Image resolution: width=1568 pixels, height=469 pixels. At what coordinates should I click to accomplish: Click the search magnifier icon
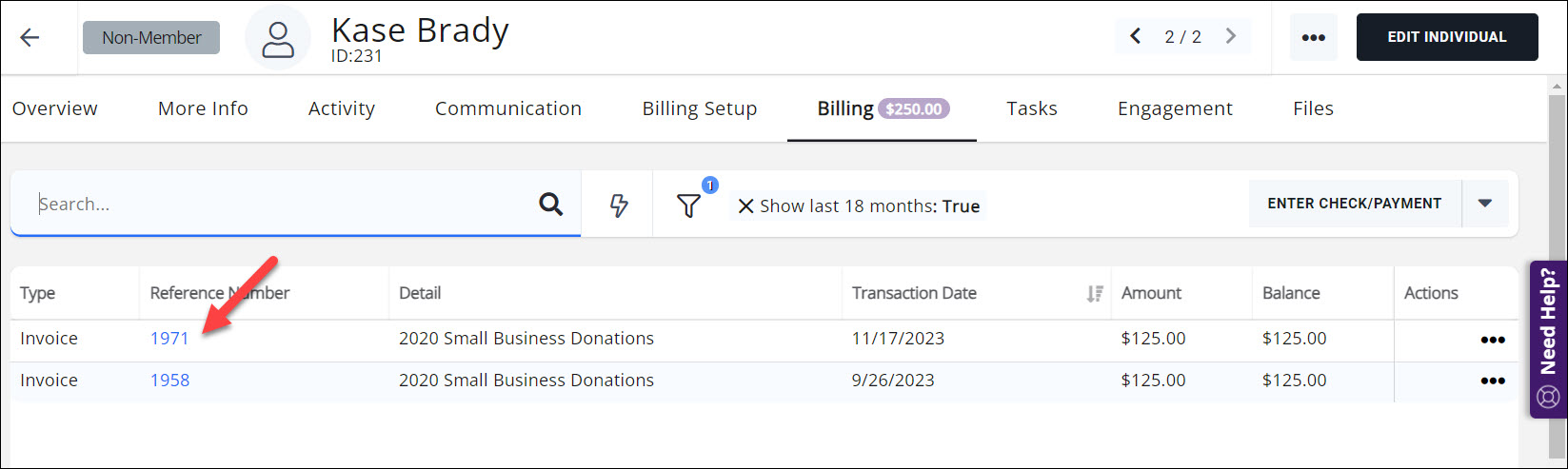click(550, 205)
